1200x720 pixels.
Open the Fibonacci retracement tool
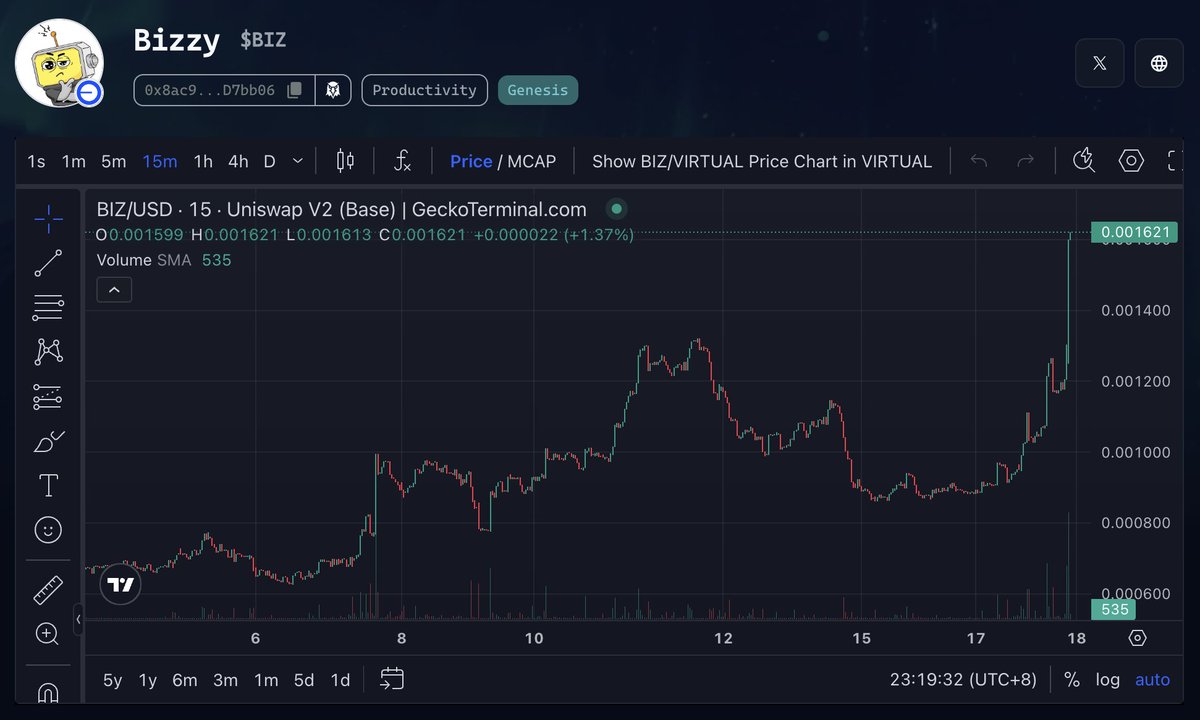pyautogui.click(x=48, y=307)
